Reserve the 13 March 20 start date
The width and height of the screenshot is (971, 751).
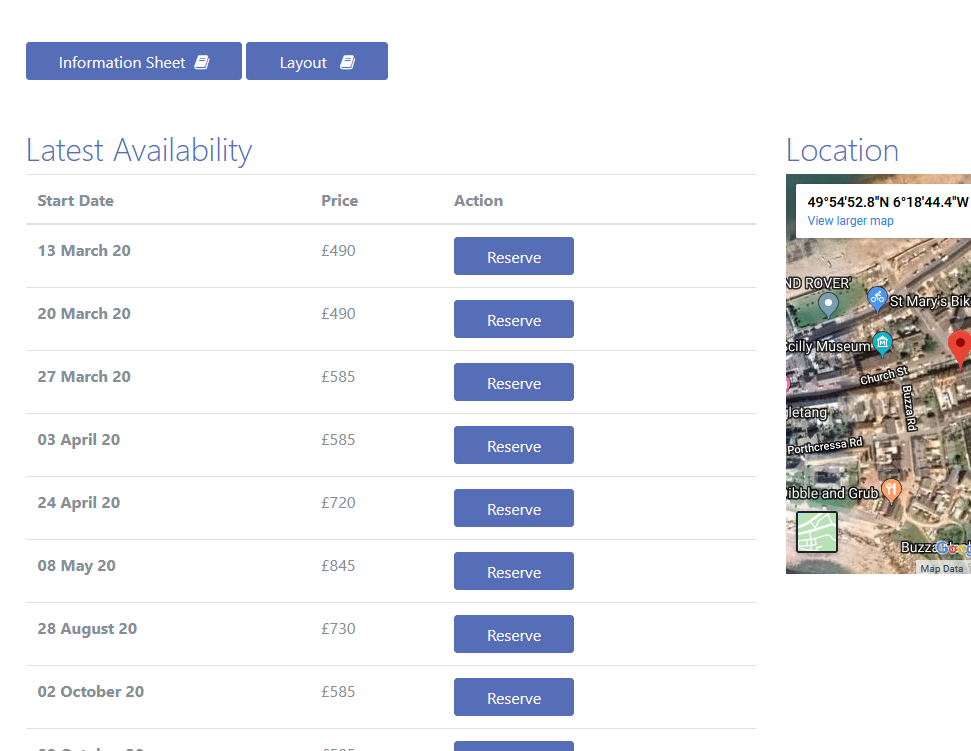coord(513,257)
